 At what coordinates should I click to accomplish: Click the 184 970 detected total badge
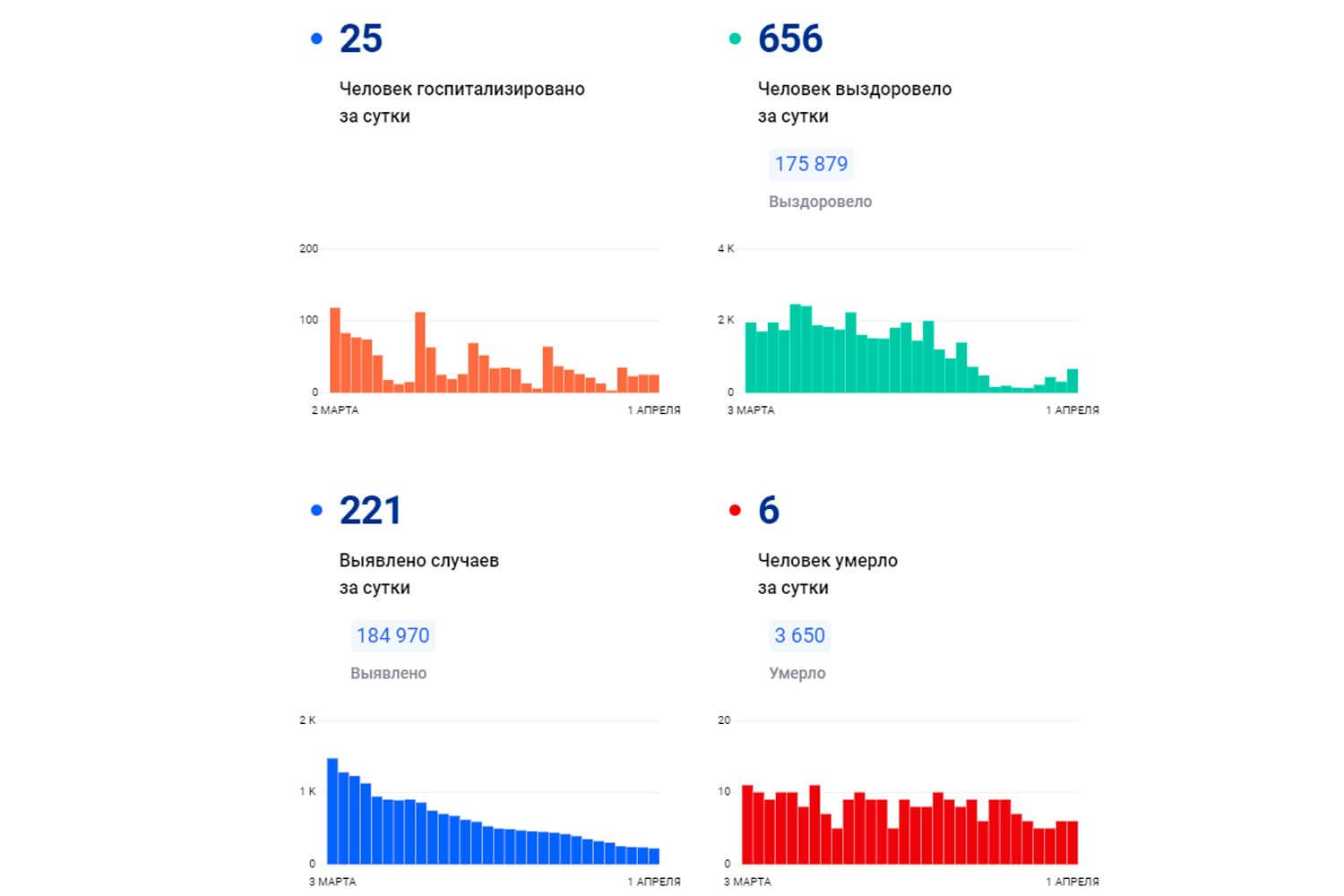(392, 635)
